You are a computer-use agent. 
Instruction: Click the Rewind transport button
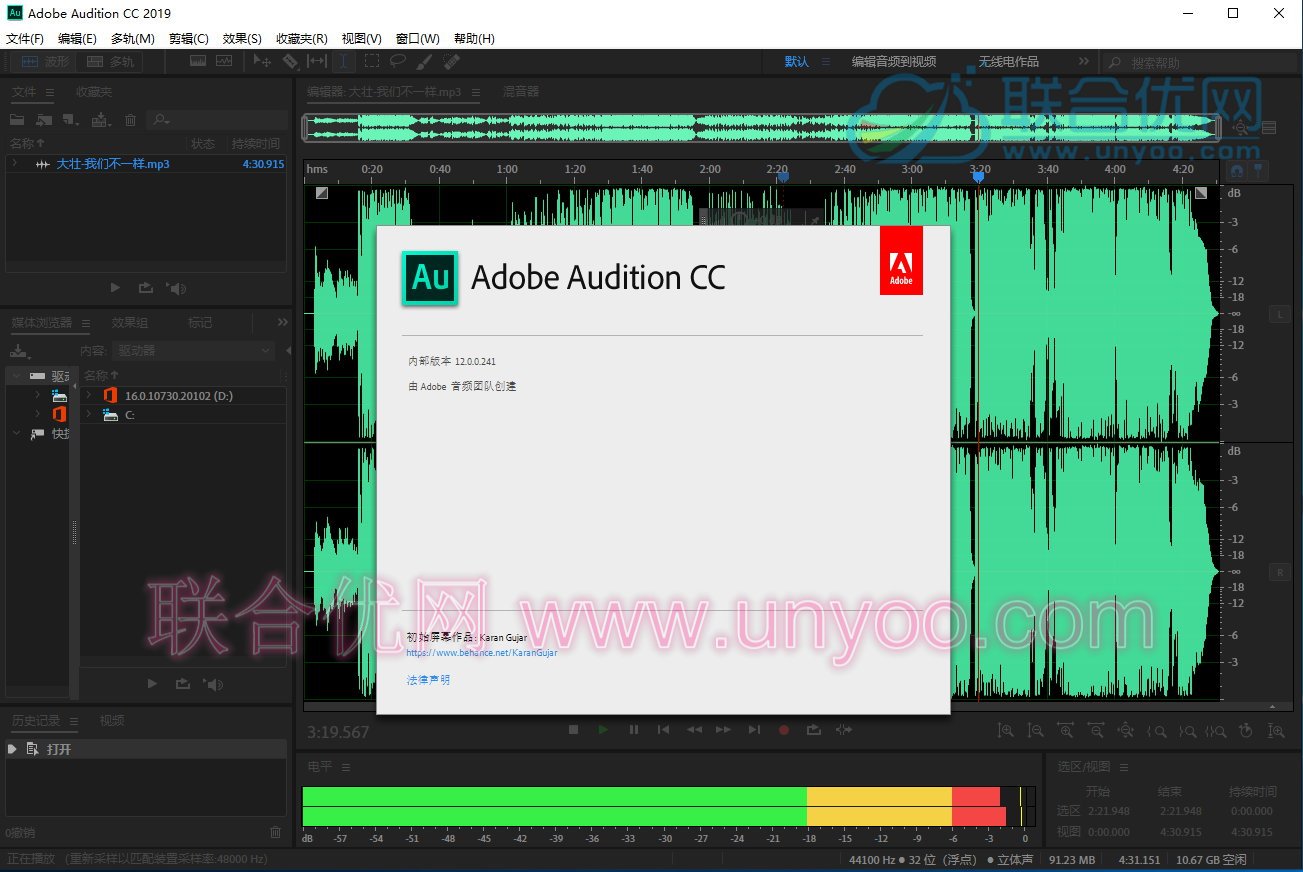[x=693, y=730]
